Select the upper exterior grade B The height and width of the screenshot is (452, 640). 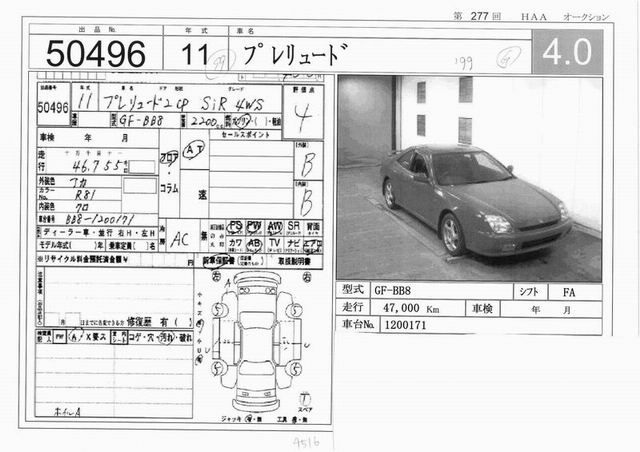coord(308,164)
